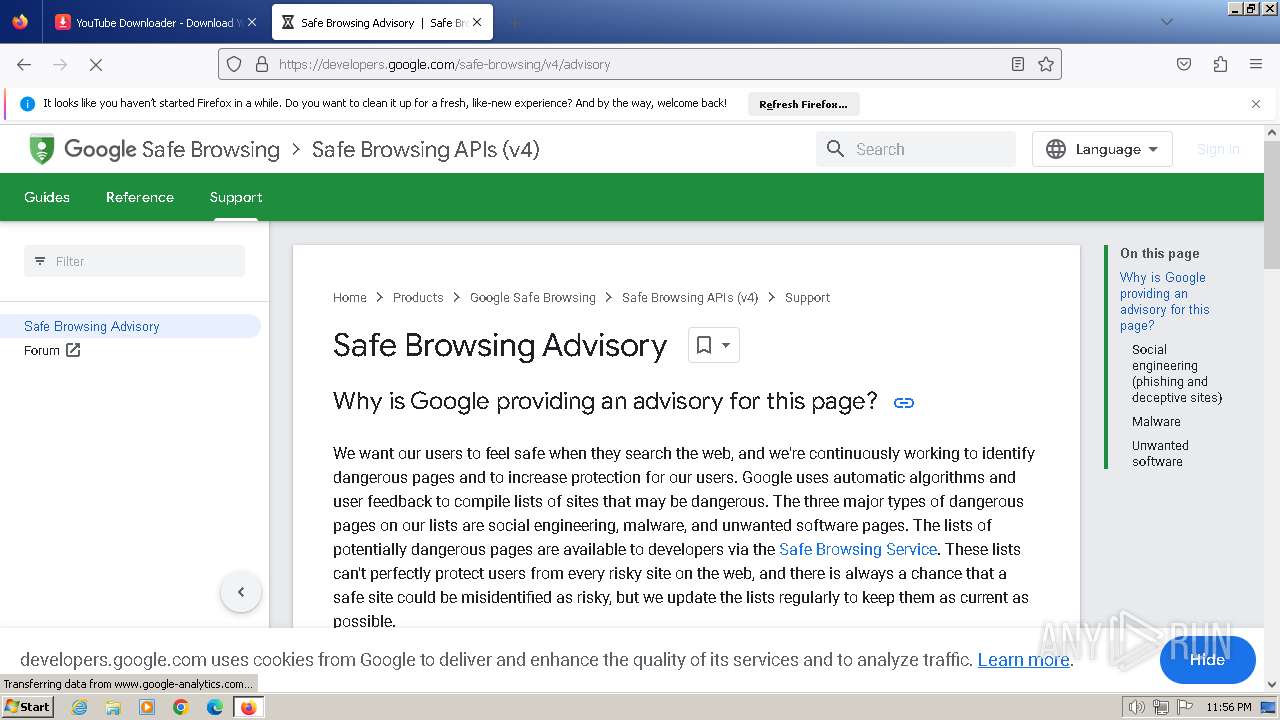Open tracking protection shield icon
This screenshot has width=1280, height=720.
click(x=234, y=64)
